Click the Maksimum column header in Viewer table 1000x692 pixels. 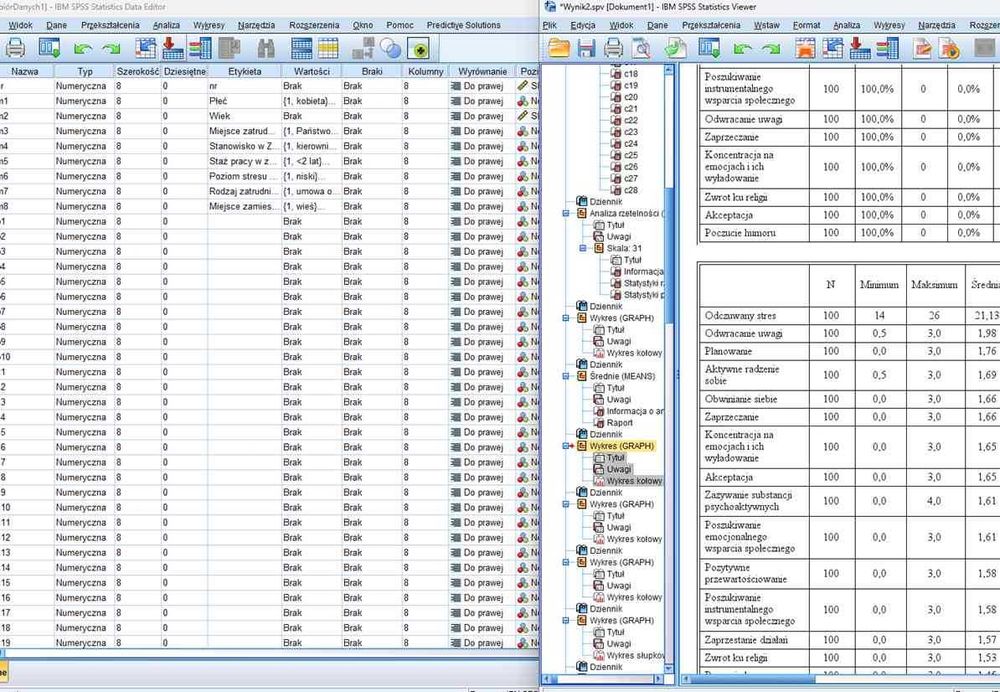point(934,285)
